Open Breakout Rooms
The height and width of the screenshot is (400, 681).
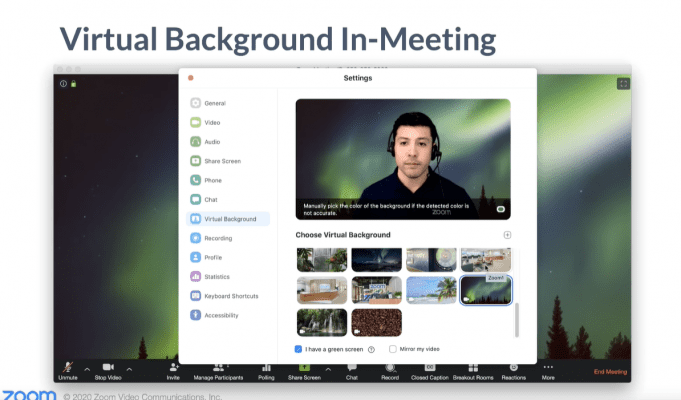473,372
